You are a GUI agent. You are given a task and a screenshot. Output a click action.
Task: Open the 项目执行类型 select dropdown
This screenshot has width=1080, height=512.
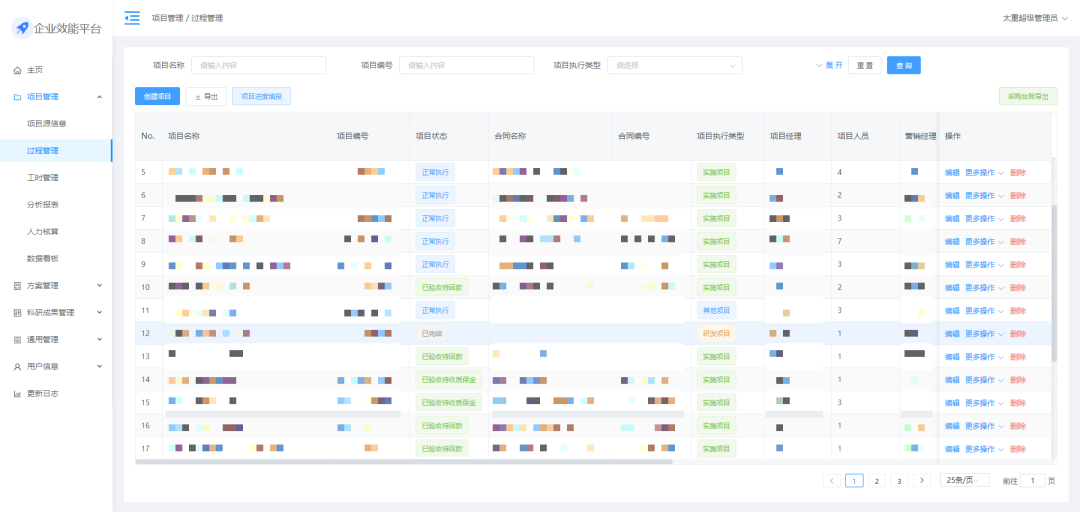coord(674,65)
